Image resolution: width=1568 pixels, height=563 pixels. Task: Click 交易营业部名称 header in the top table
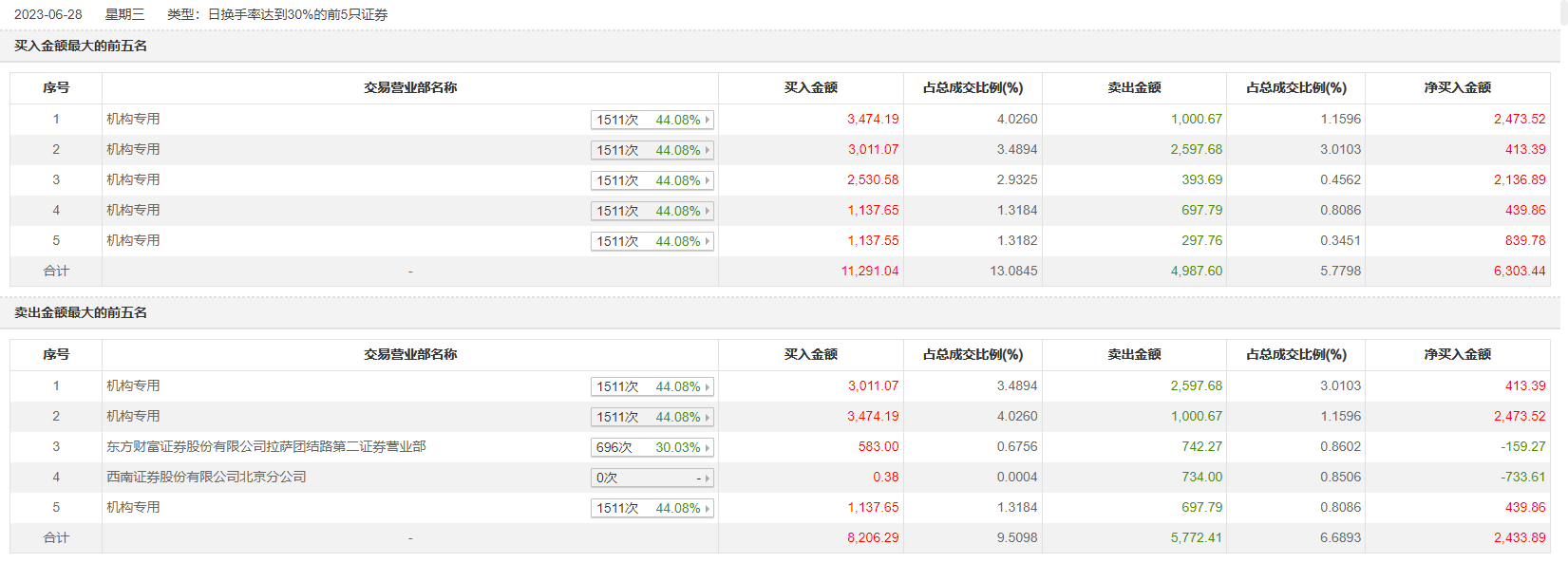click(410, 87)
